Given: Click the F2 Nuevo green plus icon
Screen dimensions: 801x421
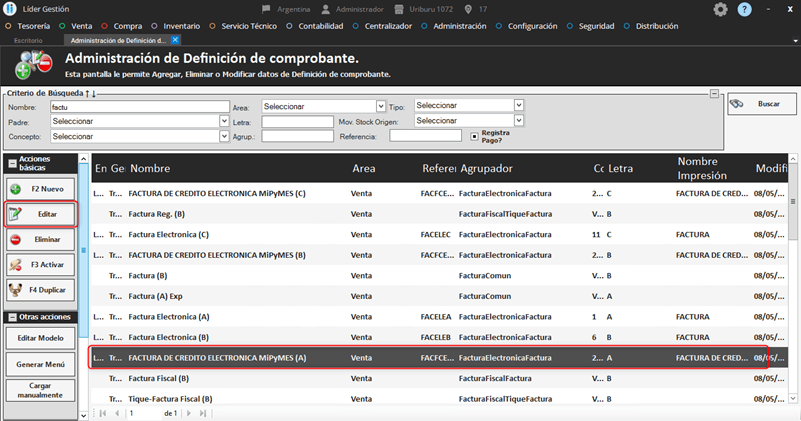Looking at the screenshot, I should click(x=16, y=189).
